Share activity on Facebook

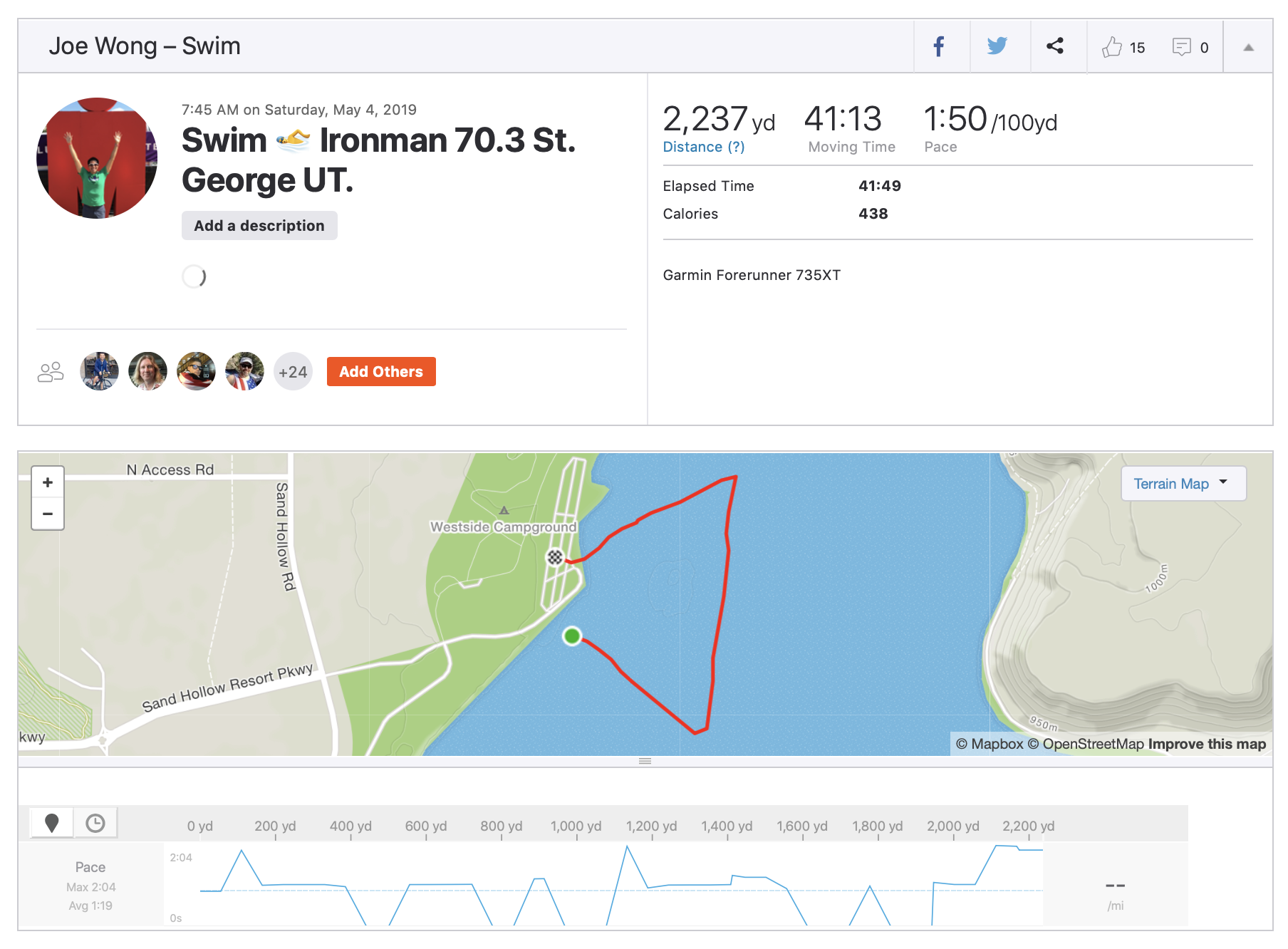click(939, 47)
